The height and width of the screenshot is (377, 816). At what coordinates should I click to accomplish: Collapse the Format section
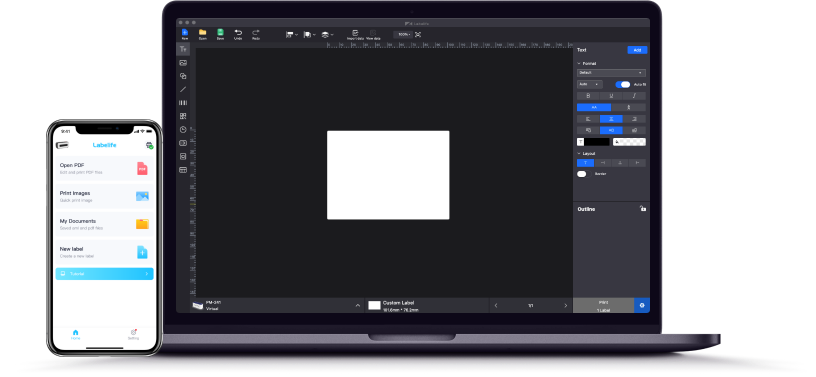[x=579, y=64]
